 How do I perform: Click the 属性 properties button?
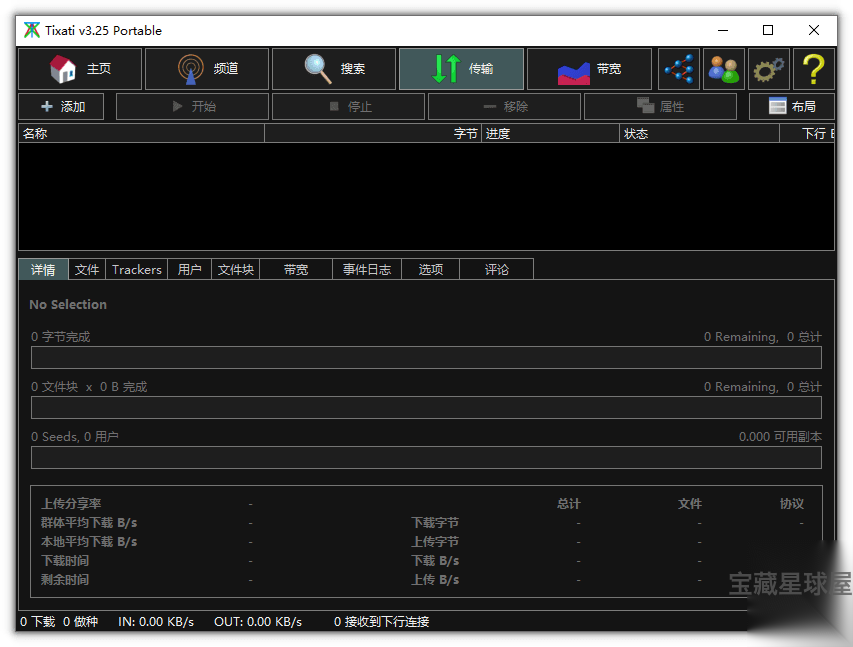pos(660,107)
